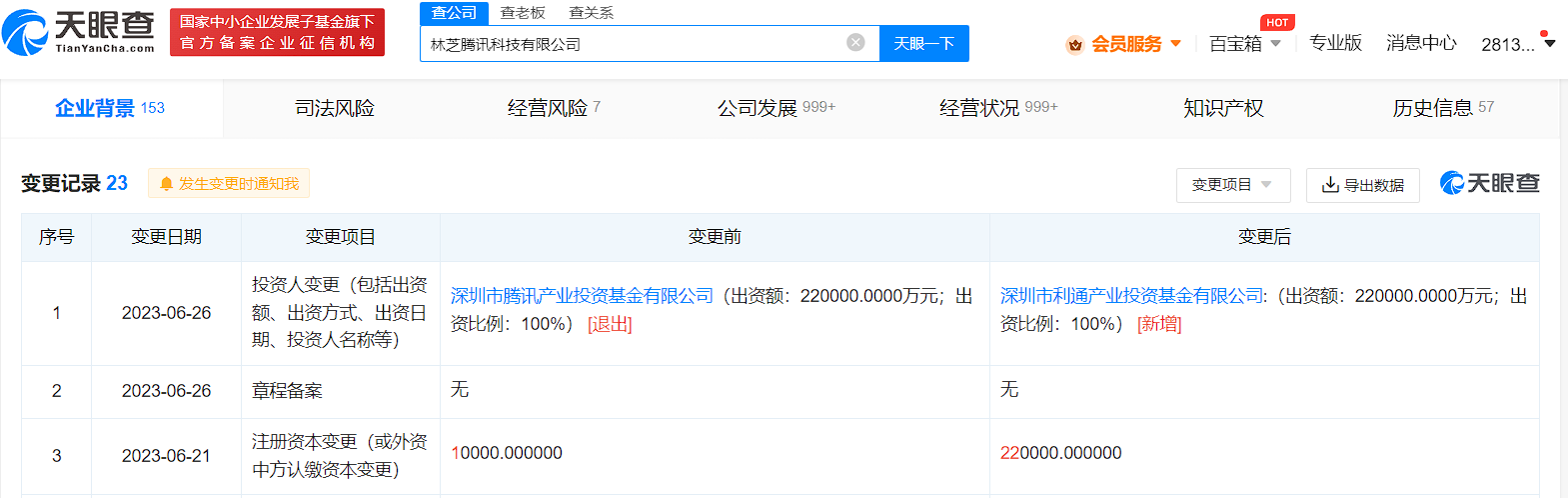Click the 注册资本变更 item cell in row 3
The width and height of the screenshot is (1568, 498).
tap(340, 456)
